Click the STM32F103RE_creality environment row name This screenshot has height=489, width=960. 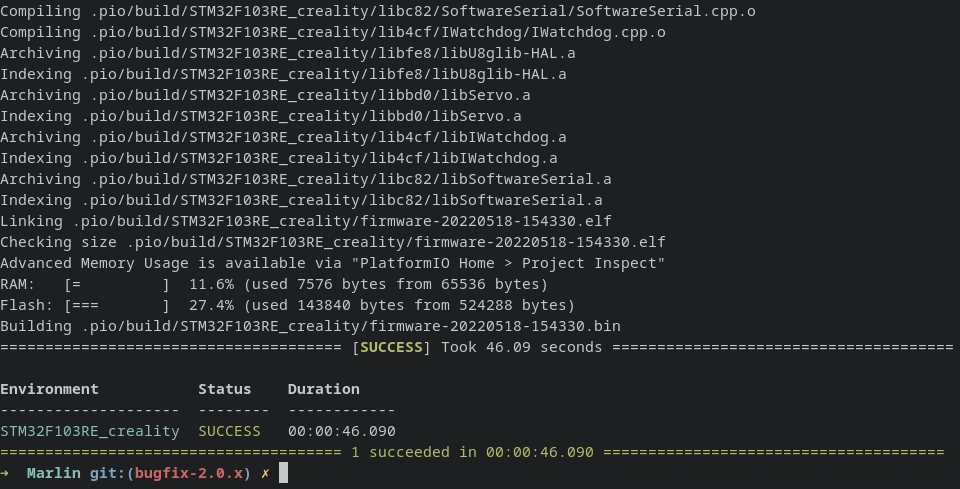coord(90,431)
